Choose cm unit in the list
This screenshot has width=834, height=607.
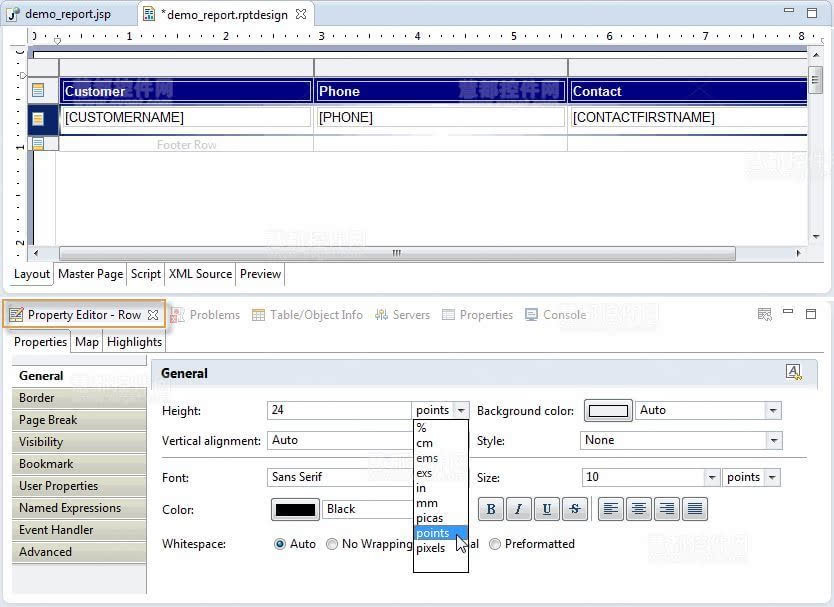click(x=440, y=443)
